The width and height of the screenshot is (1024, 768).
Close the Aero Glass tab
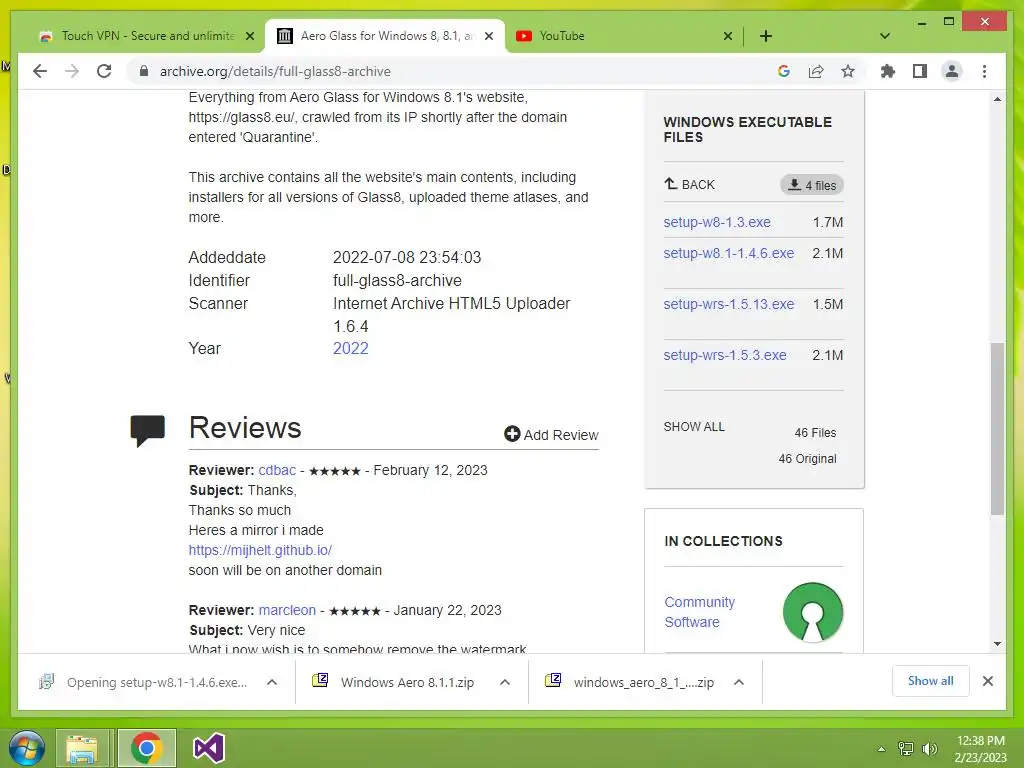(x=488, y=36)
